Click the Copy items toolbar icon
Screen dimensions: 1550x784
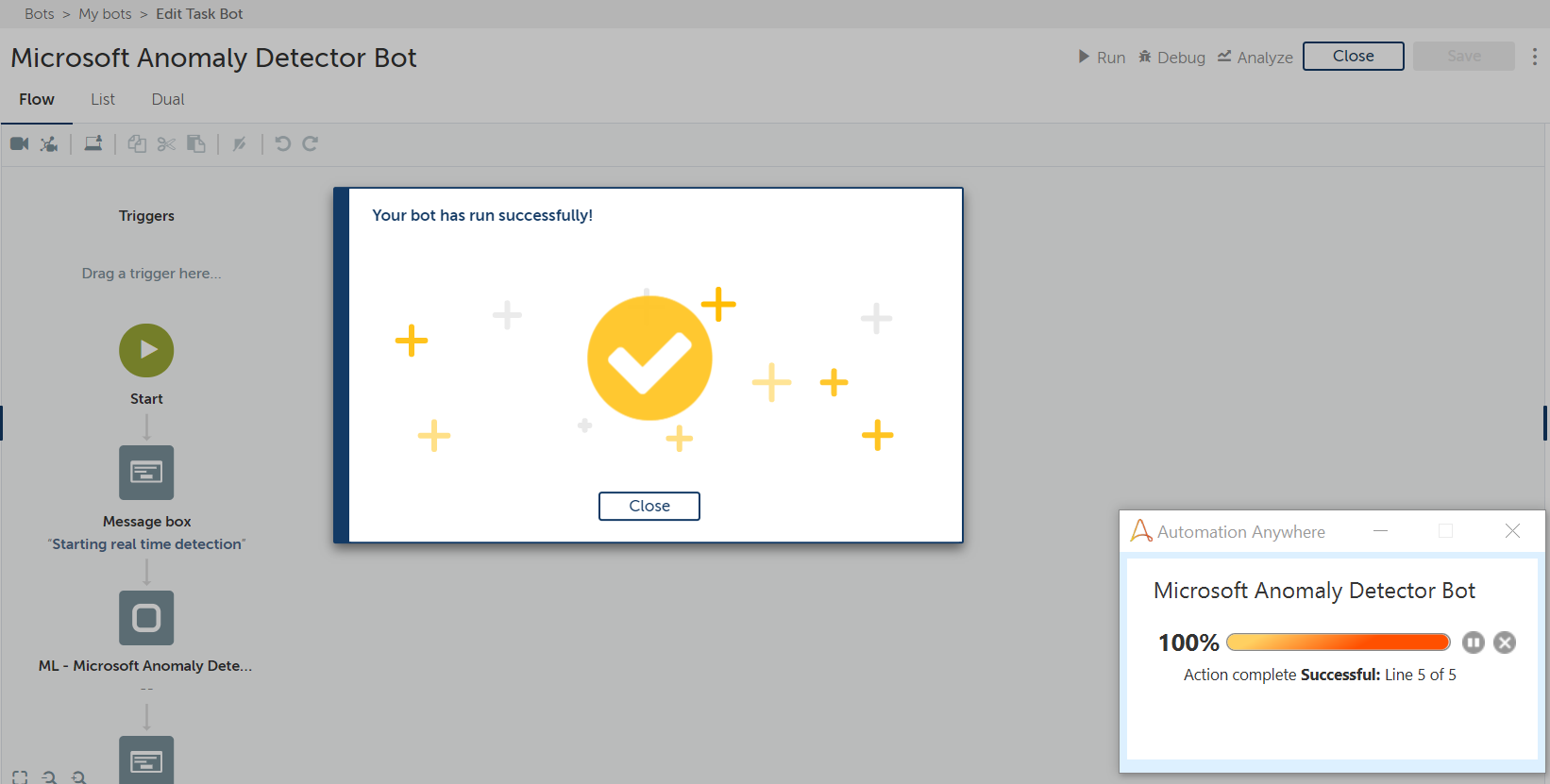click(x=137, y=143)
